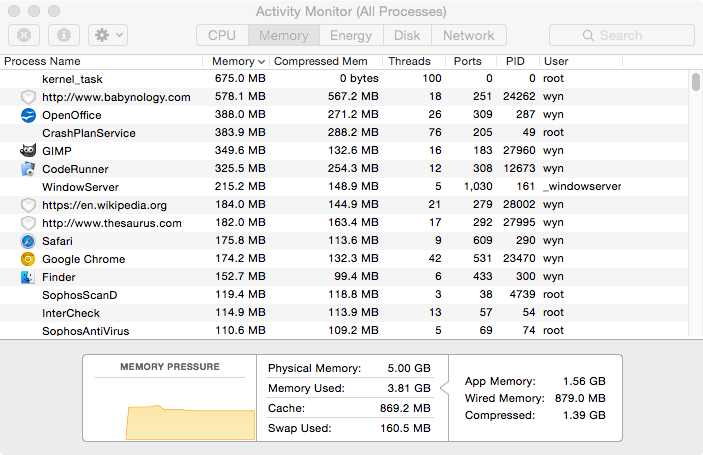Select the Google Chrome icon
Image resolution: width=703 pixels, height=455 pixels.
[x=28, y=259]
